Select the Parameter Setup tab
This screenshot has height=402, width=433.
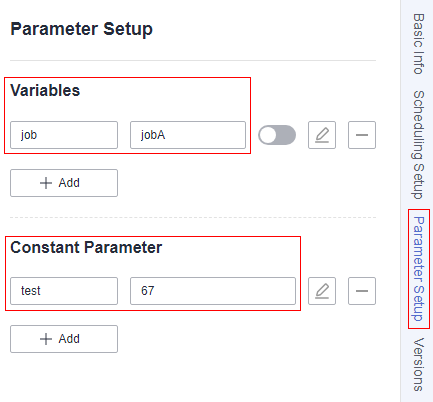pyautogui.click(x=418, y=269)
